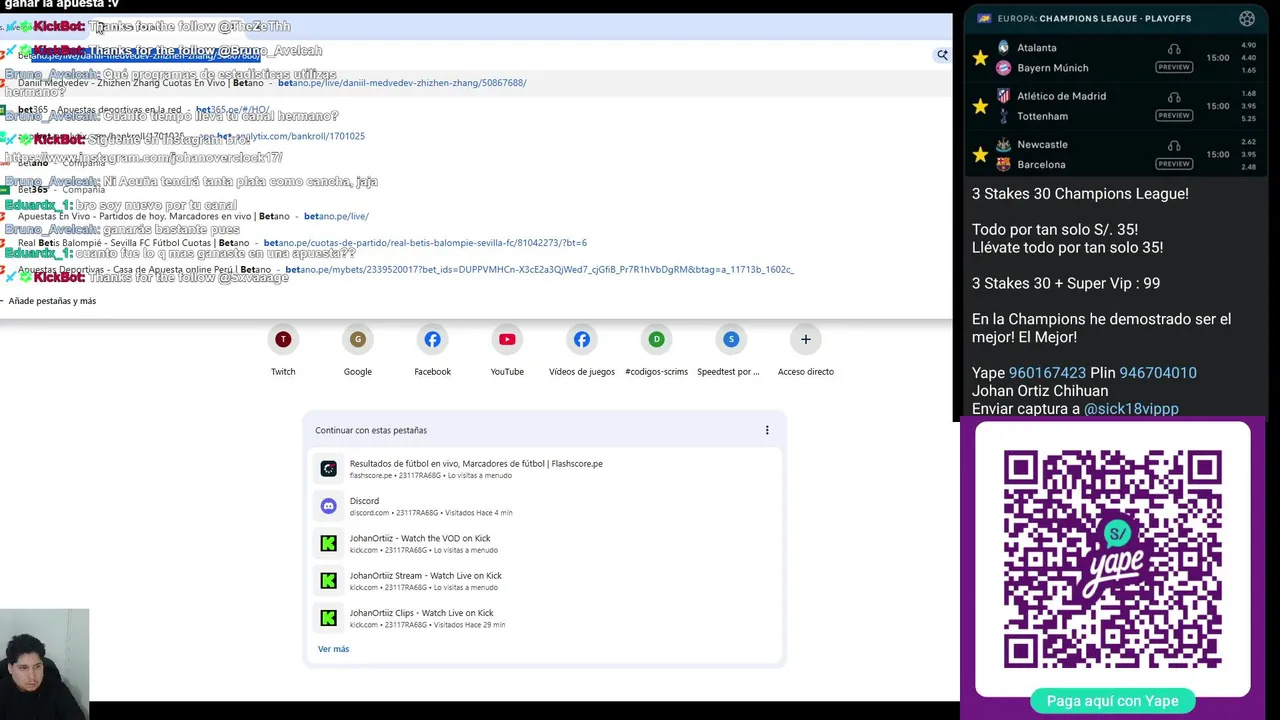Select the analytix.com/bankroll/1701025 suggestion
Viewport: 1280px width, 720px height.
click(x=475, y=136)
